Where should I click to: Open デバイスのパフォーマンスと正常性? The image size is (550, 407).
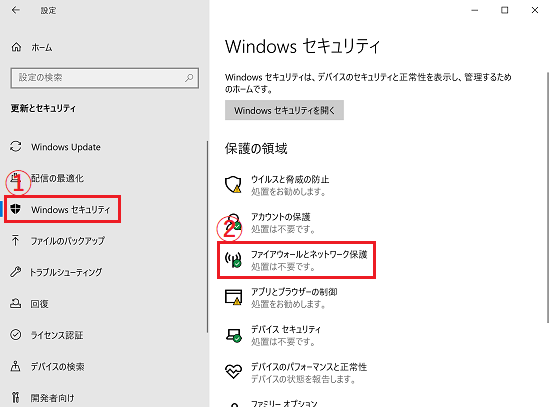pos(309,367)
